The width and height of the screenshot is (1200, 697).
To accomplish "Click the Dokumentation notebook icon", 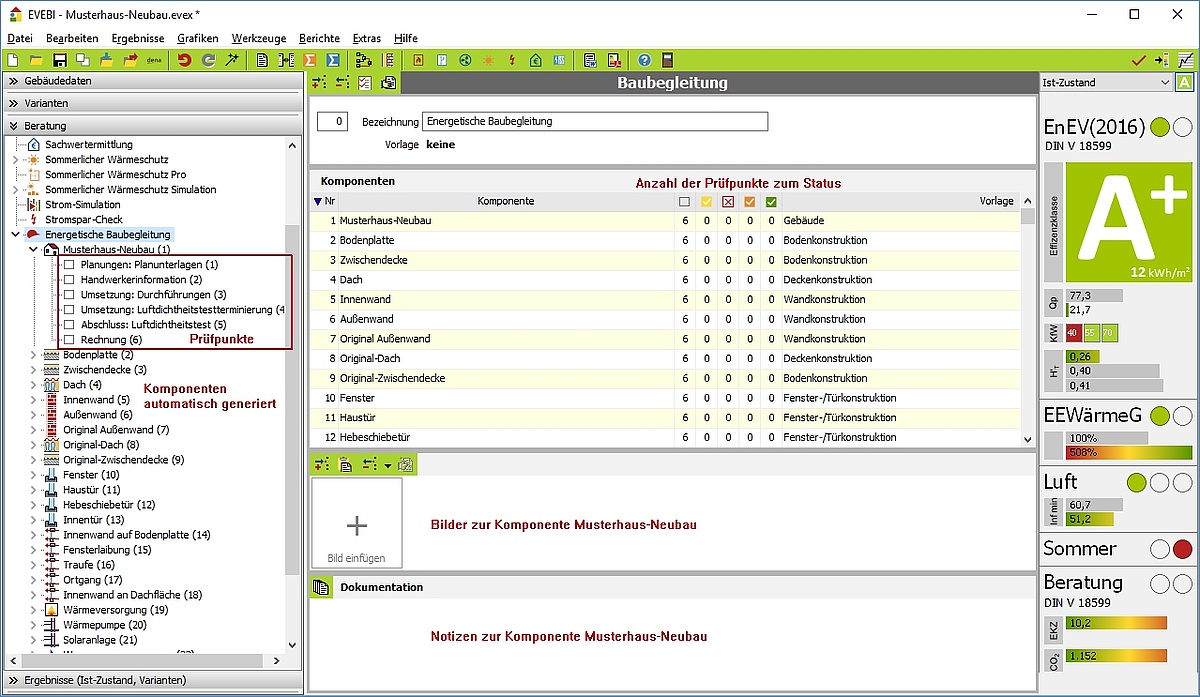I will click(x=322, y=587).
